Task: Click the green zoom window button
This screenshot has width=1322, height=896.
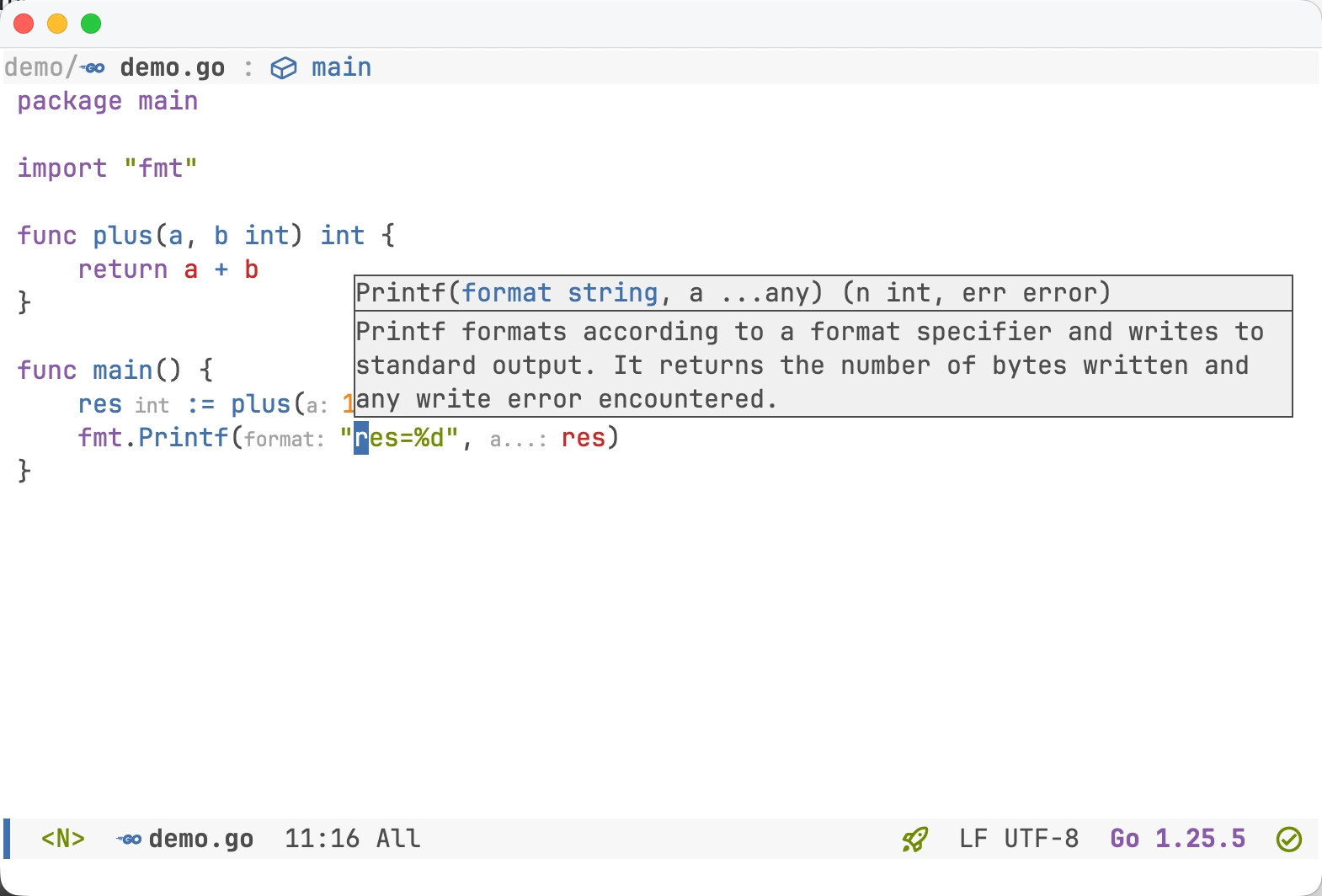Action: click(91, 24)
